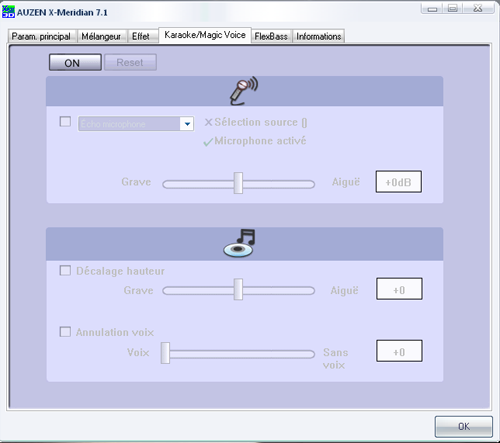Enable the Écho microphone checkbox
500x443 pixels.
click(x=65, y=121)
